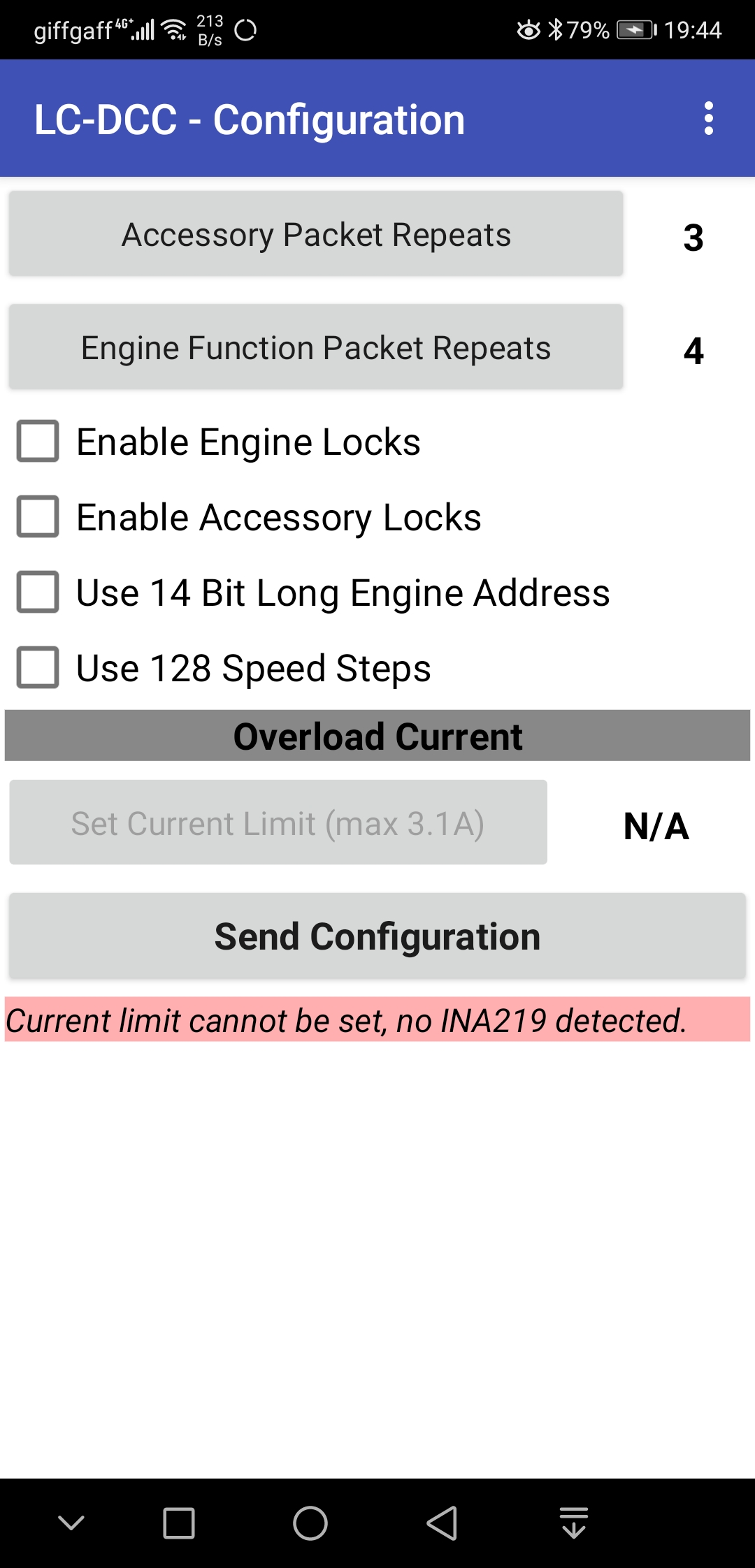Tap the eye comfort status icon
The width and height of the screenshot is (755, 1568).
tap(528, 30)
